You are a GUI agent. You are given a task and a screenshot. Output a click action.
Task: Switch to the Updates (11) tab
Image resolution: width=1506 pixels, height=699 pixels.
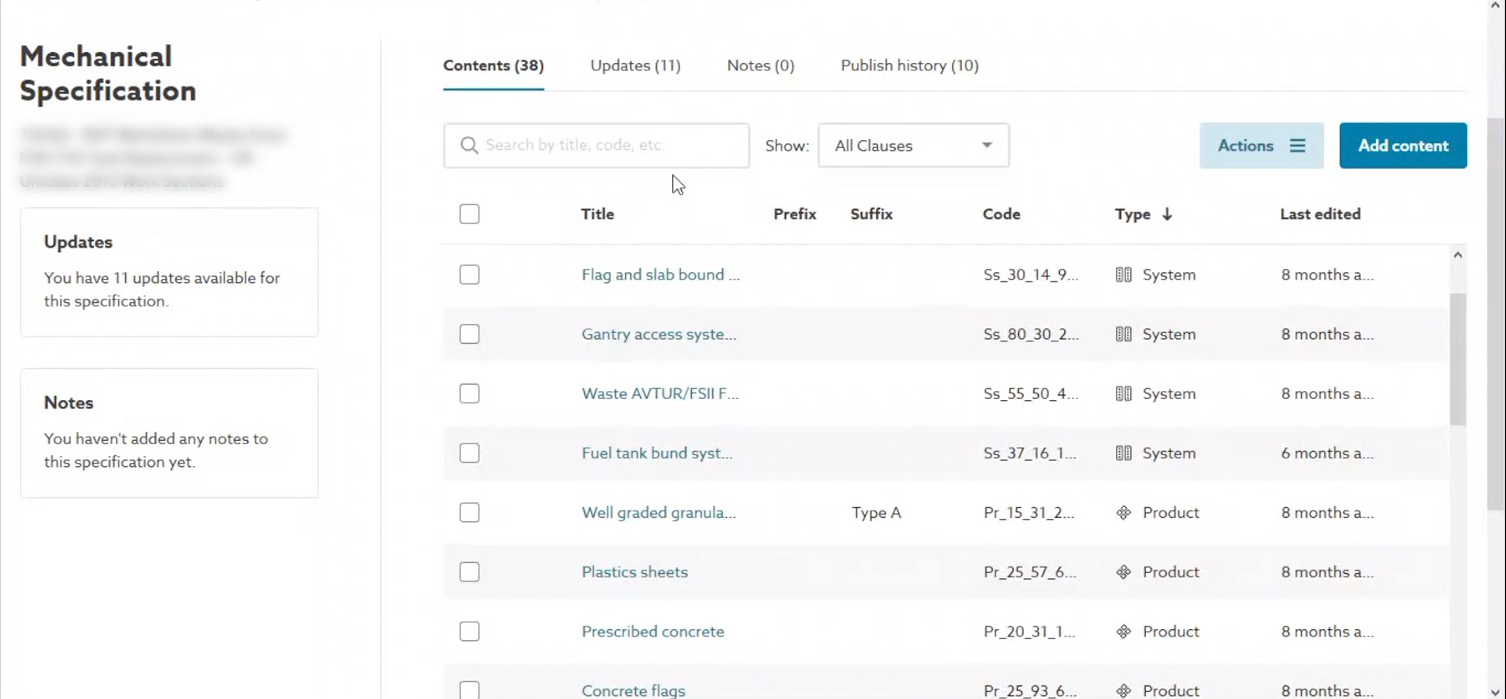pyautogui.click(x=635, y=66)
